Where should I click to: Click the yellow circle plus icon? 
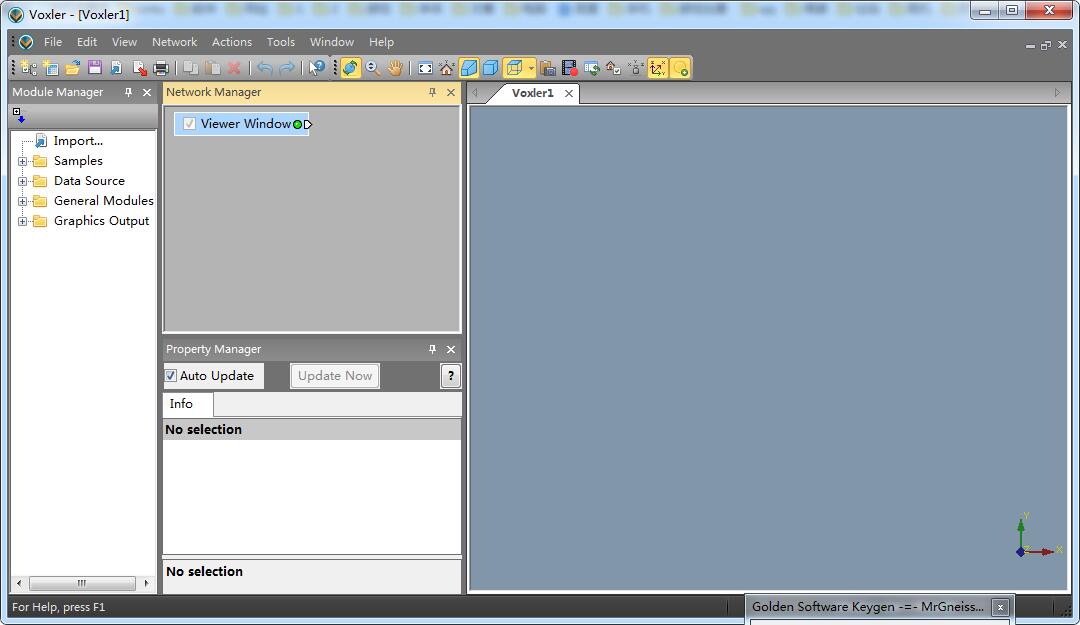[680, 68]
